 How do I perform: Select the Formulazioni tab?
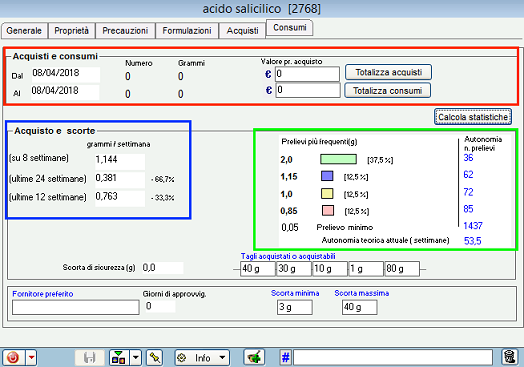point(187,31)
